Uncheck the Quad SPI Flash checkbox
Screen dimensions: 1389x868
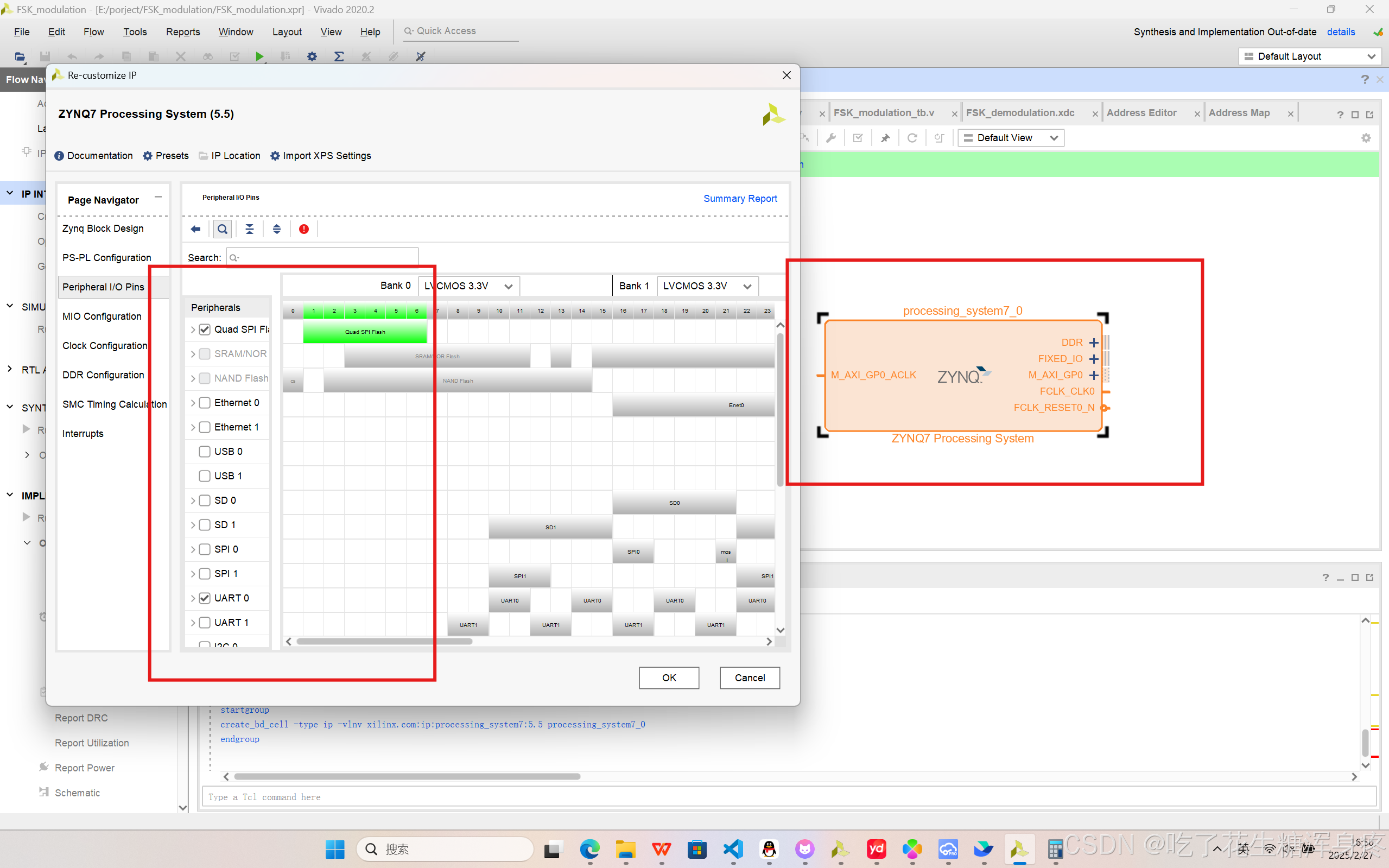click(x=205, y=330)
